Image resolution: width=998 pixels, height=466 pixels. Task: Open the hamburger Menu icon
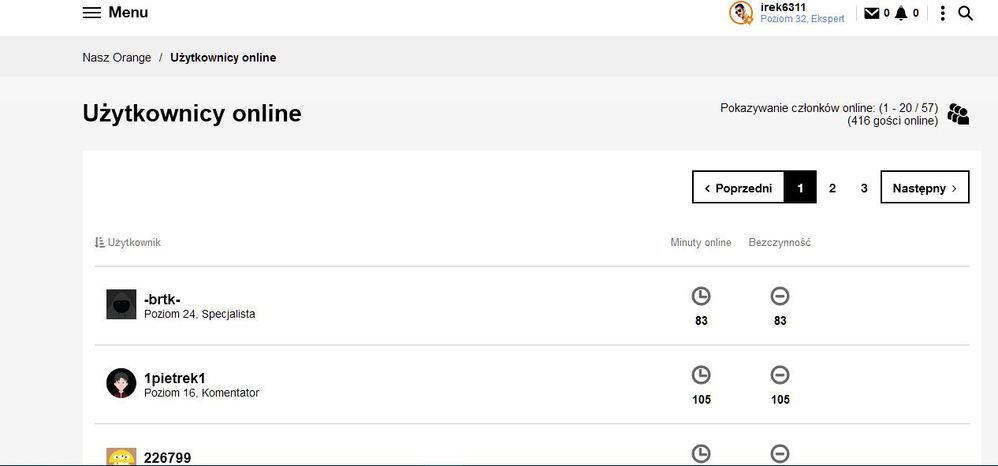point(91,13)
